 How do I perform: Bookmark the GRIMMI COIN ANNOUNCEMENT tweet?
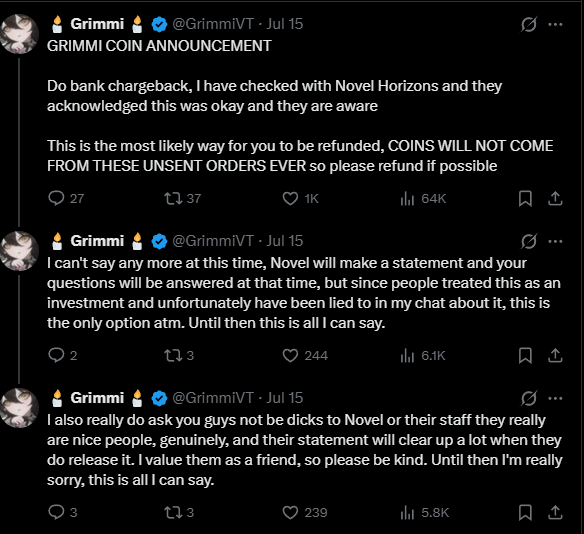pyautogui.click(x=525, y=198)
